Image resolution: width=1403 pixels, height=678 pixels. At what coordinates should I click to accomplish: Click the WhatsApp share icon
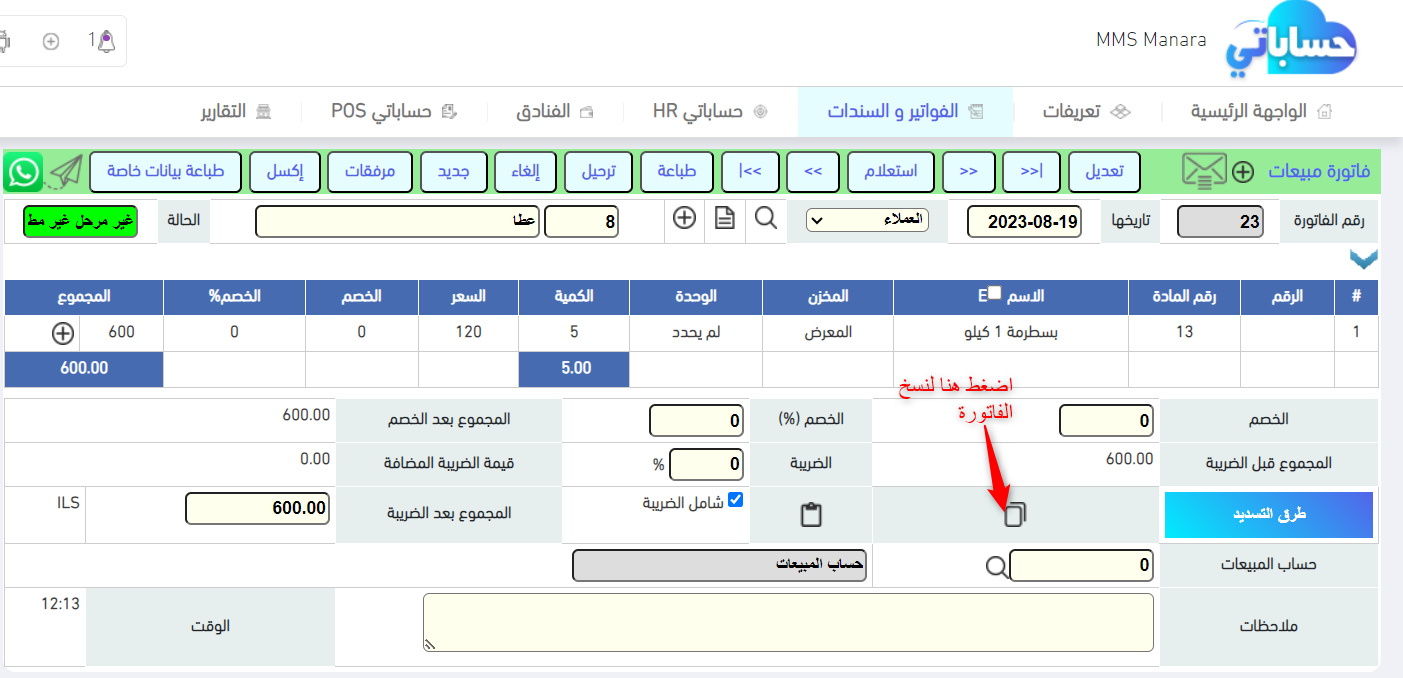[x=22, y=172]
